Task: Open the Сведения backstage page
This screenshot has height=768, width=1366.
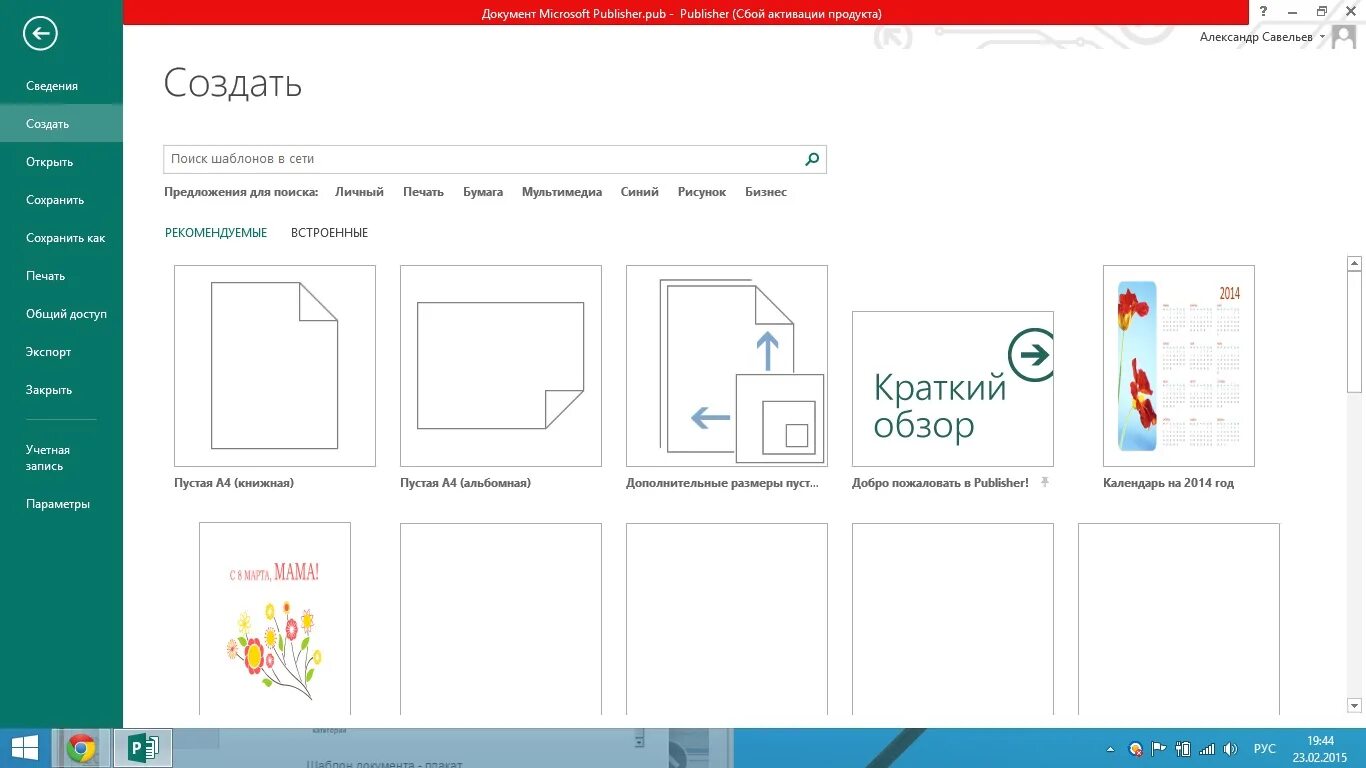Action: (x=61, y=86)
